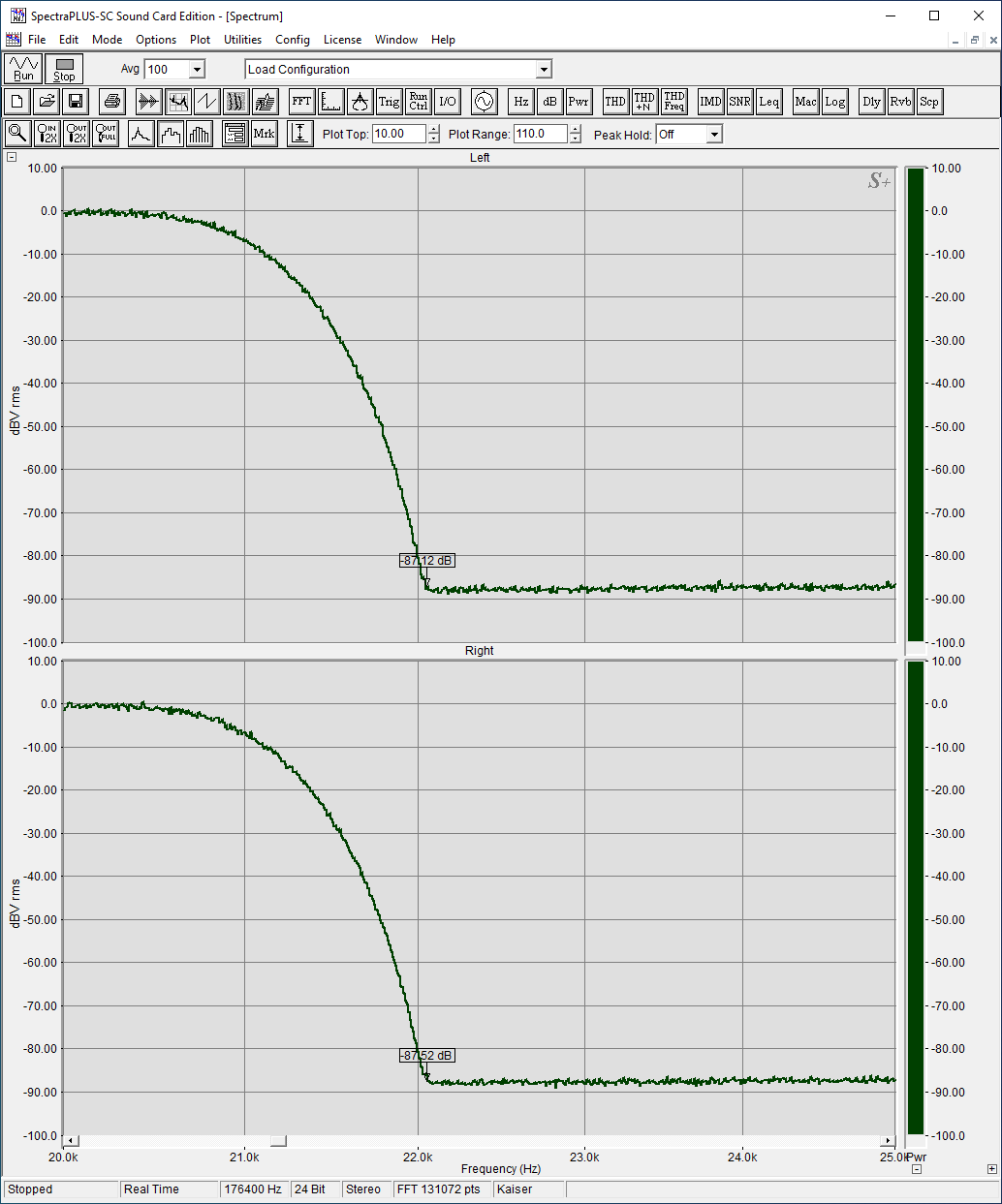
Task: Open the Trig trigger settings
Action: click(389, 102)
